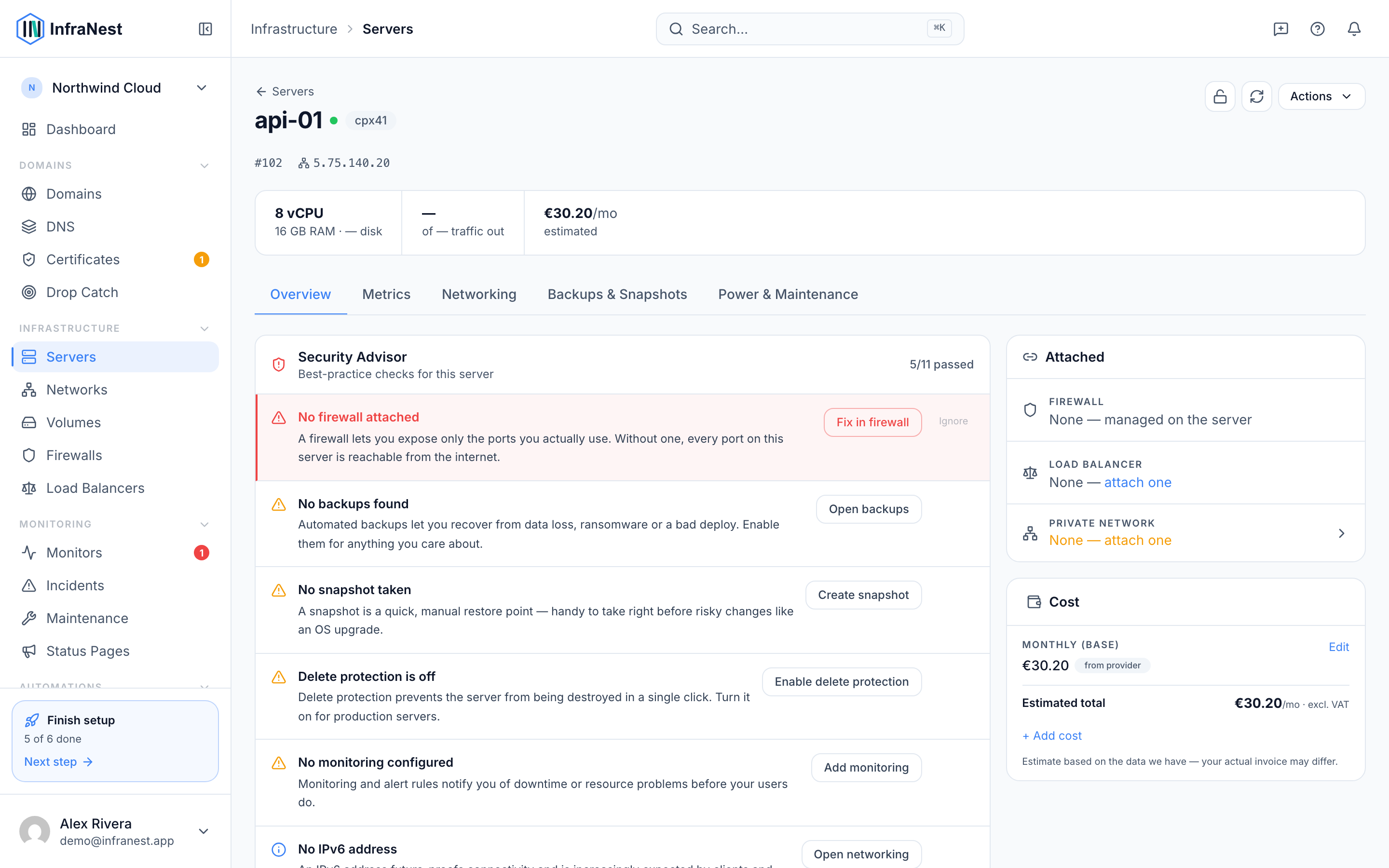Click the Attached link icon
Viewport: 1389px width, 868px height.
pyautogui.click(x=1030, y=357)
